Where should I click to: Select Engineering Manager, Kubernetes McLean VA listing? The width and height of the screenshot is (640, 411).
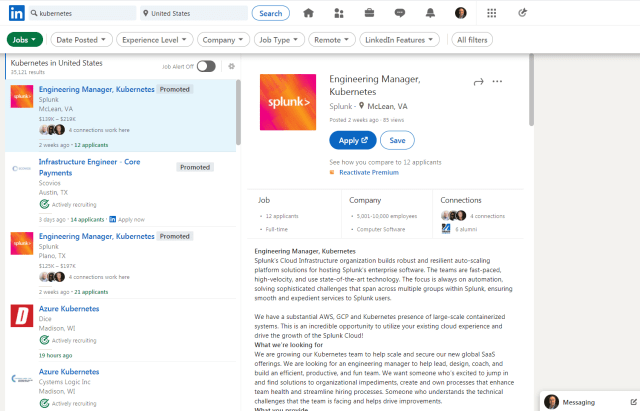coord(96,89)
